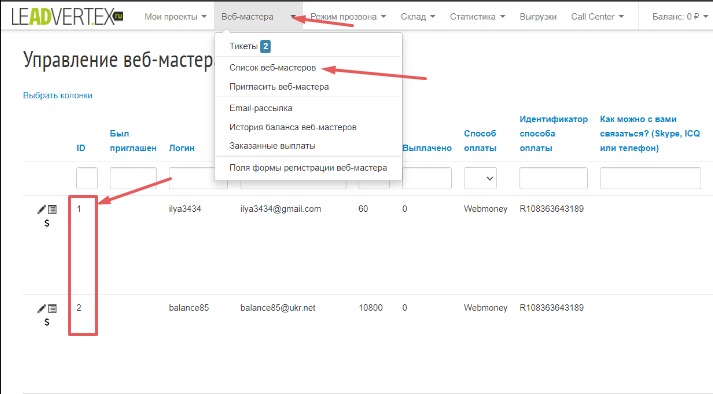Click R108363643189 in balance85 row
The width and height of the screenshot is (713, 394).
(x=552, y=308)
